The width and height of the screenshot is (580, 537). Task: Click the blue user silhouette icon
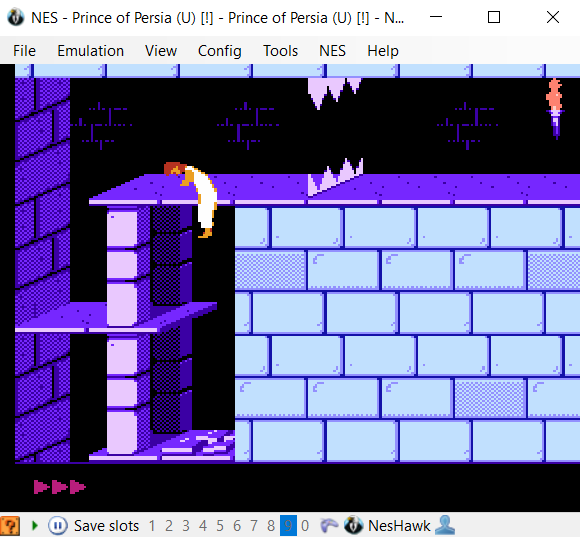(x=445, y=525)
